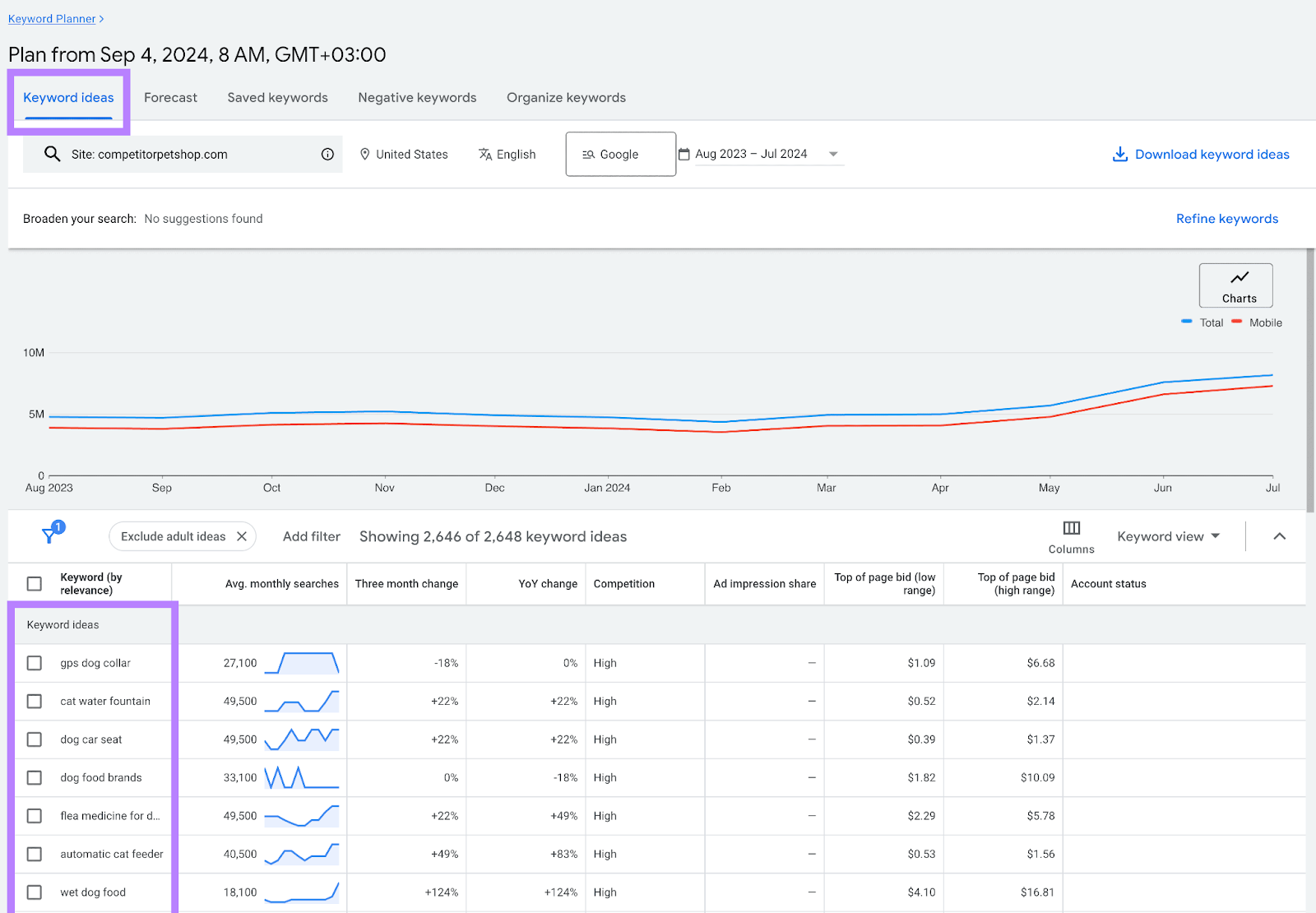Image resolution: width=1316 pixels, height=913 pixels.
Task: Check the gps dog collar checkbox
Action: (35, 663)
